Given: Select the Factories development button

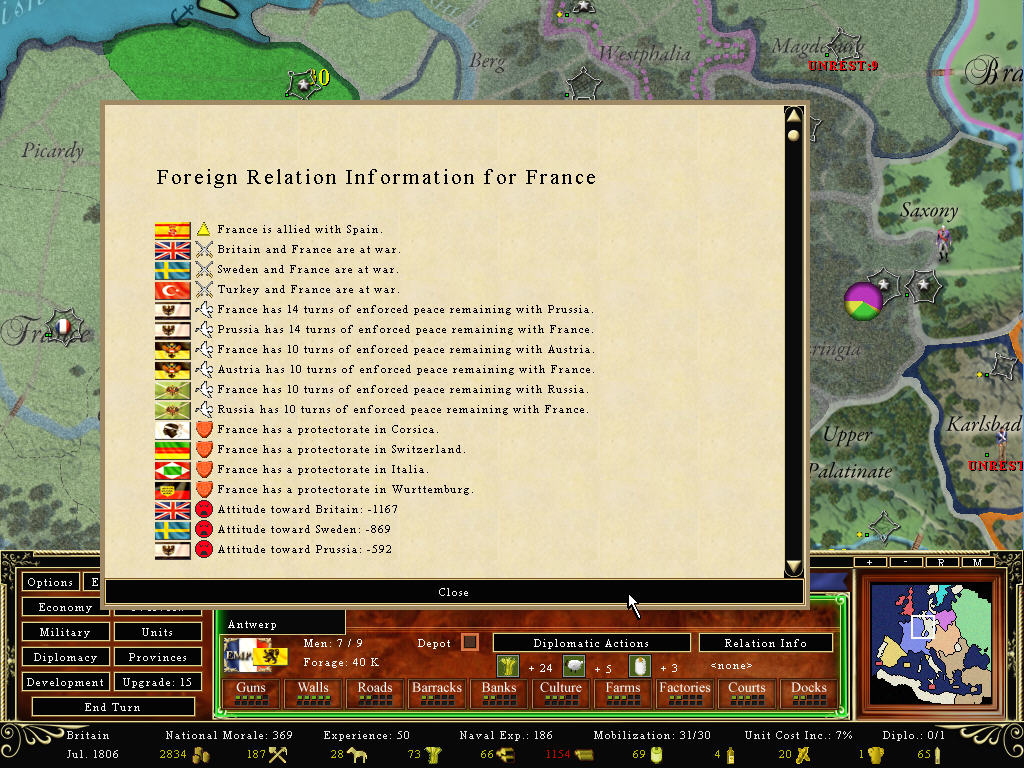Looking at the screenshot, I should pyautogui.click(x=684, y=693).
